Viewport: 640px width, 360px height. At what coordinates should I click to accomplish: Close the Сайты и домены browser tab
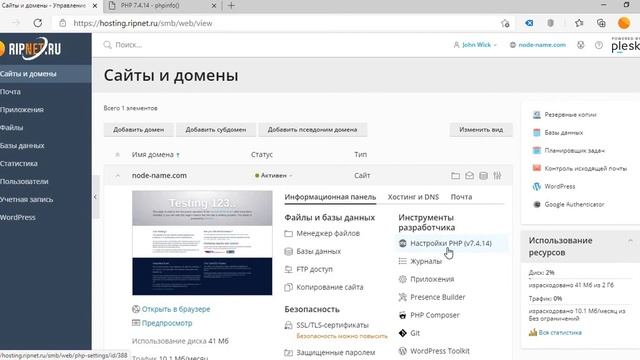coord(95,6)
